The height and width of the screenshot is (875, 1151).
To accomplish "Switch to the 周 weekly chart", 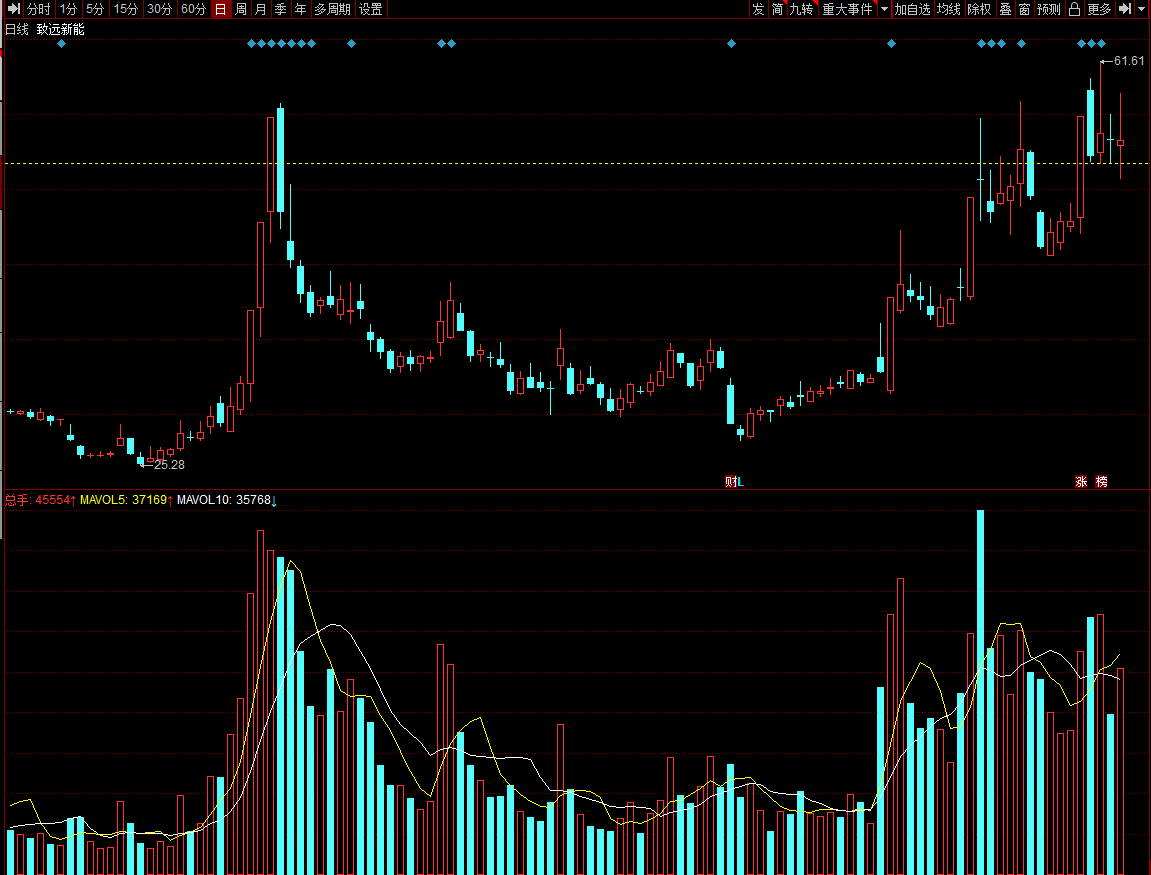I will [x=241, y=9].
